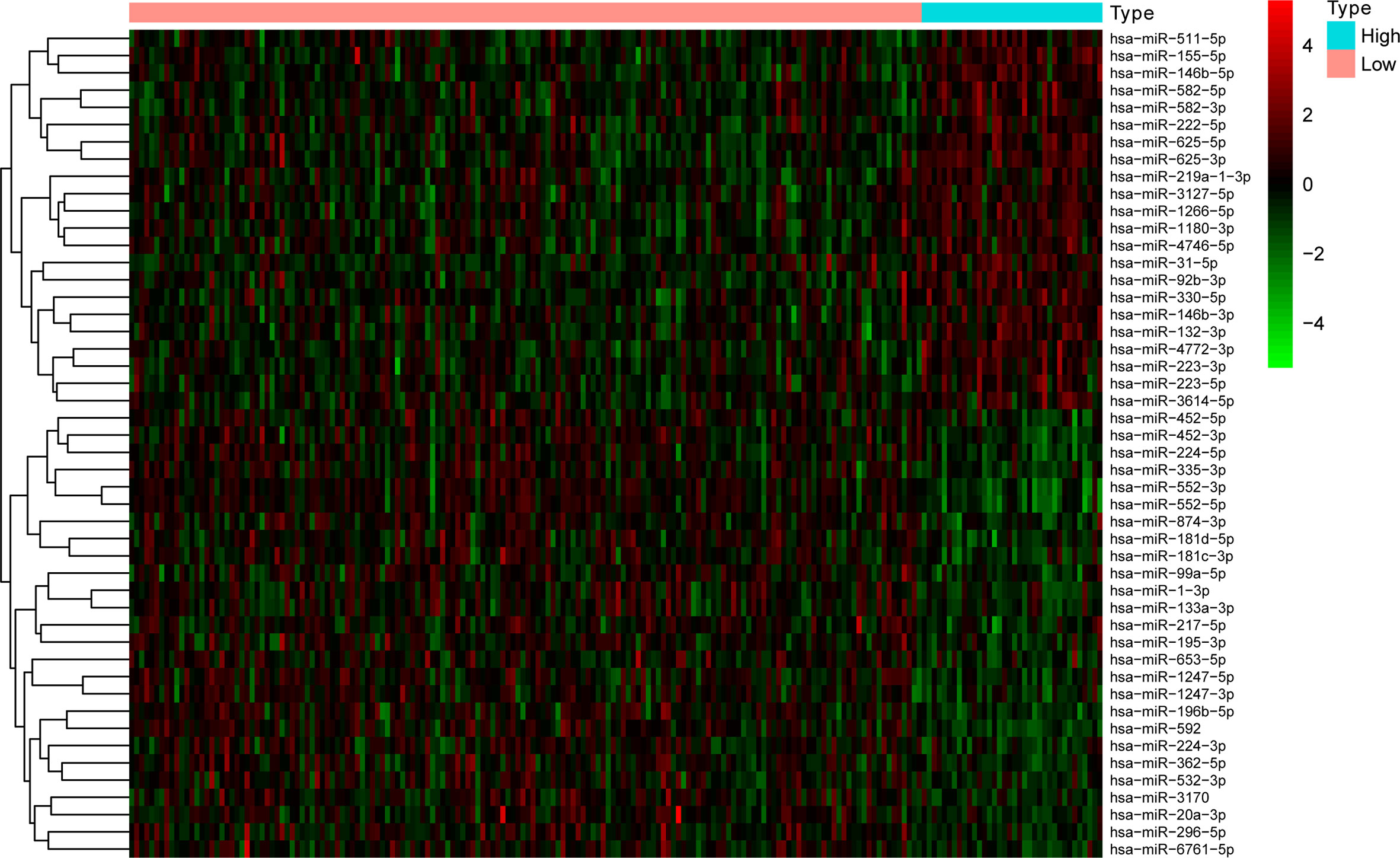The image size is (1400, 858).
Task: Pick the hsa-miR-625-3p label
Action: tap(1168, 160)
